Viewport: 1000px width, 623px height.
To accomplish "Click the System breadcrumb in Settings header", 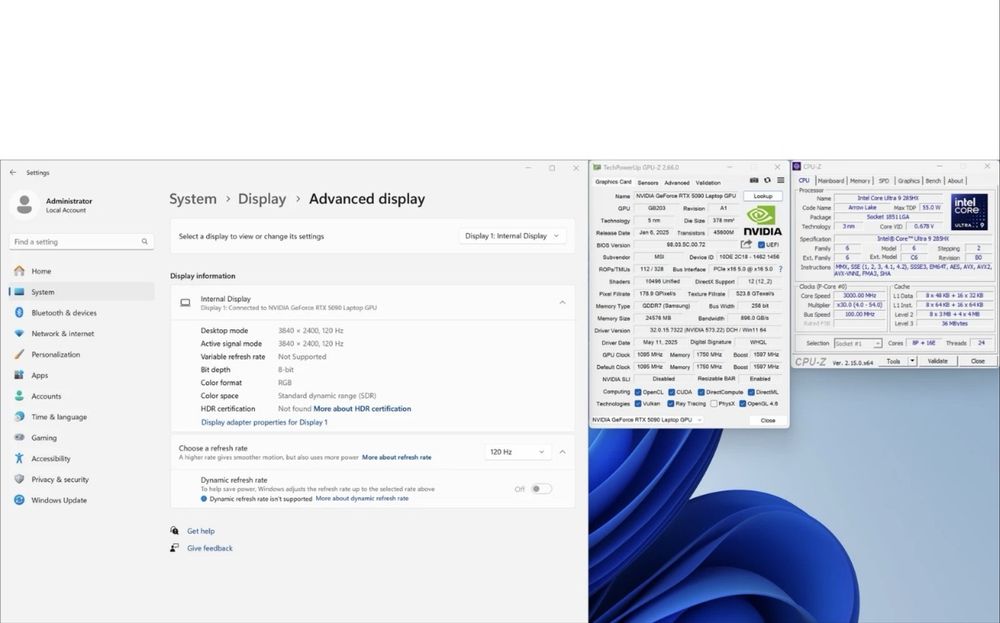I will tap(193, 199).
